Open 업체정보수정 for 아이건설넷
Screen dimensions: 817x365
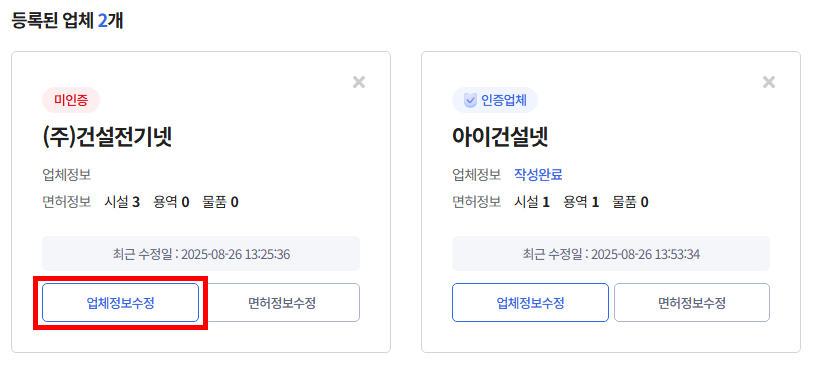point(530,303)
